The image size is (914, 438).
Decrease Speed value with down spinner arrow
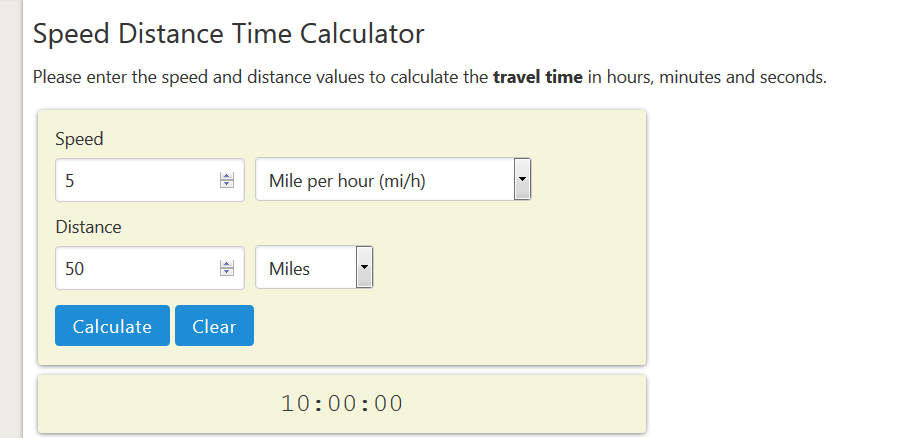click(226, 185)
